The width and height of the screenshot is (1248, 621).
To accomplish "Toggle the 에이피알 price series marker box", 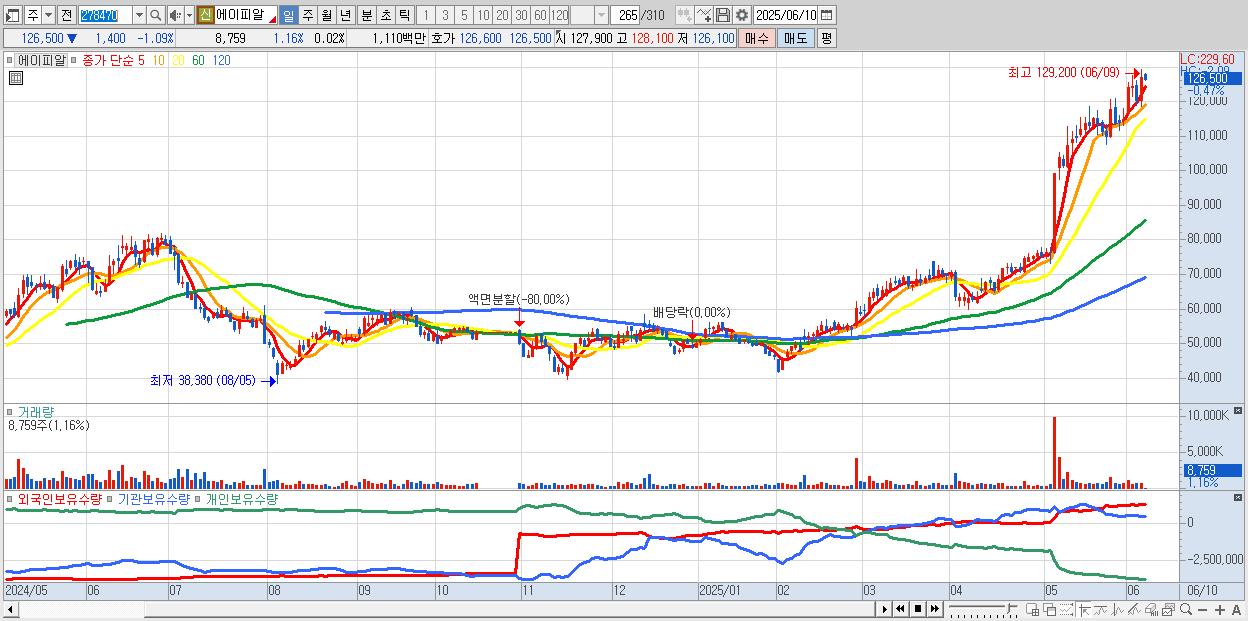I will point(11,60).
